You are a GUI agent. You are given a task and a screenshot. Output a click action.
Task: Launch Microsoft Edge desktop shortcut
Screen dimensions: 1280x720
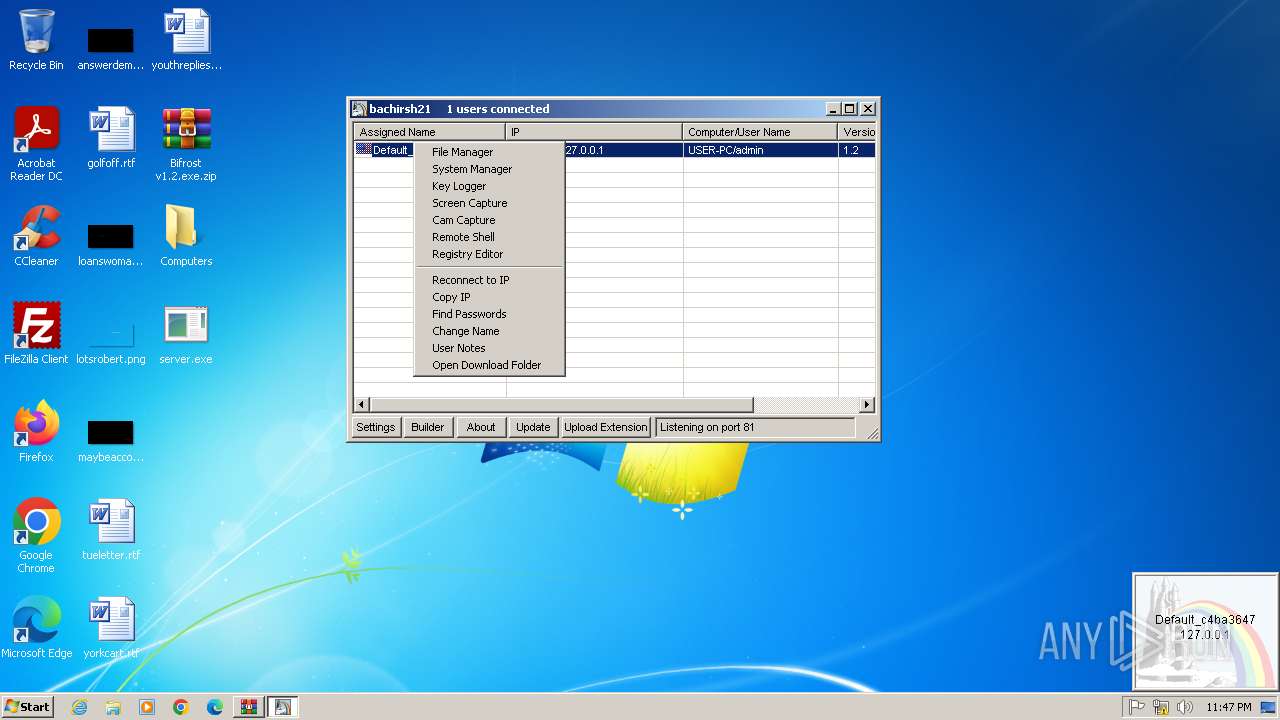[x=36, y=628]
